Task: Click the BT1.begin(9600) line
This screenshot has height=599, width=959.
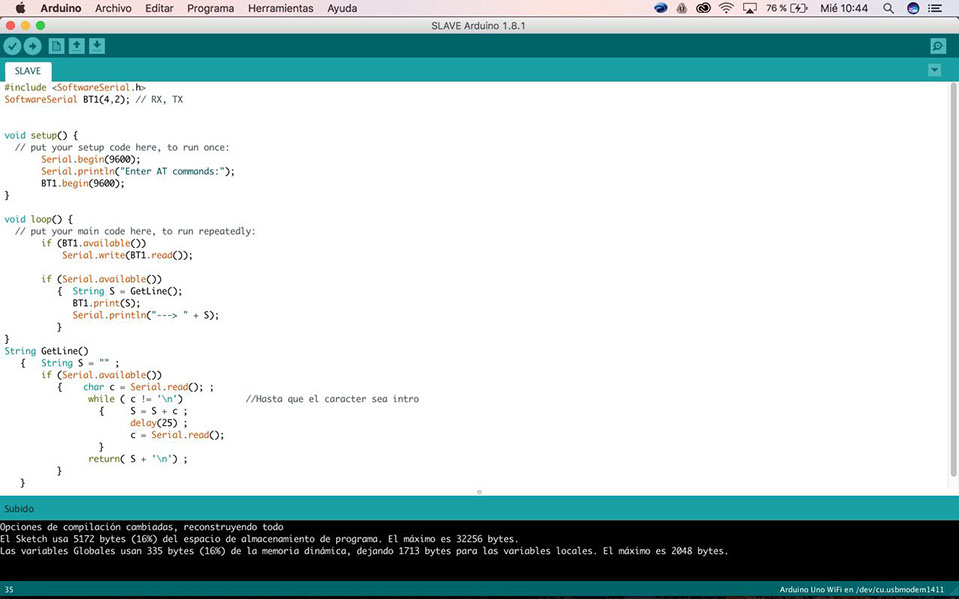Action: coord(83,183)
